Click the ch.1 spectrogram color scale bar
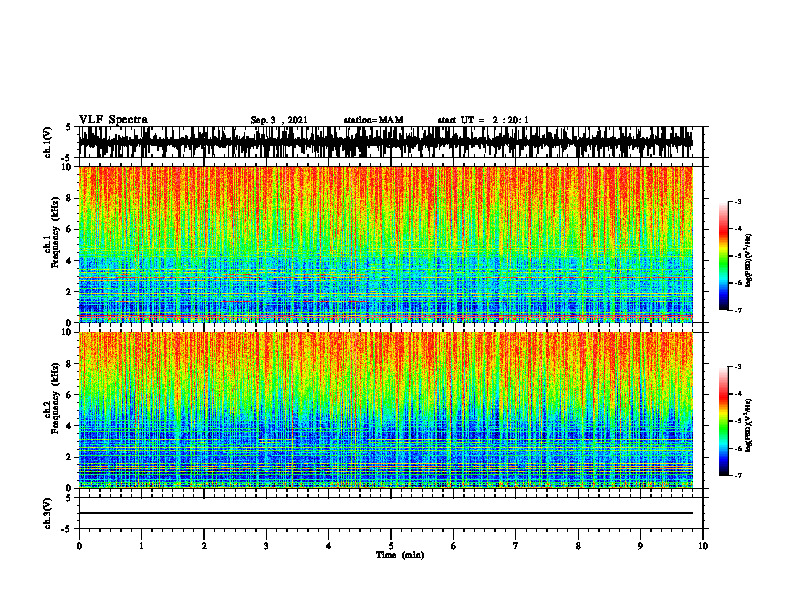The width and height of the screenshot is (792, 612). pos(723,256)
